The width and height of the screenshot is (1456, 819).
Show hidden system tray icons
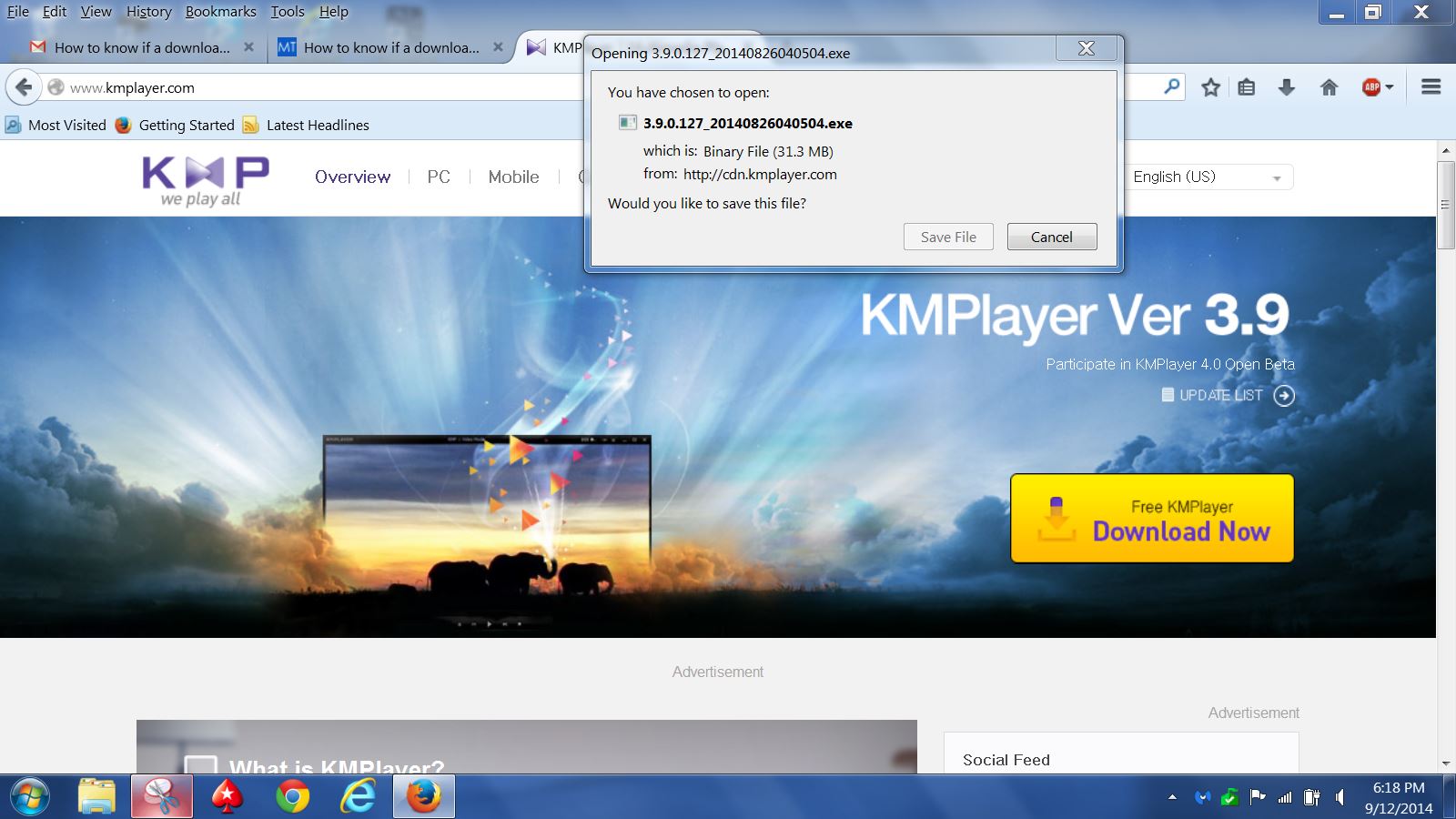click(x=1172, y=798)
